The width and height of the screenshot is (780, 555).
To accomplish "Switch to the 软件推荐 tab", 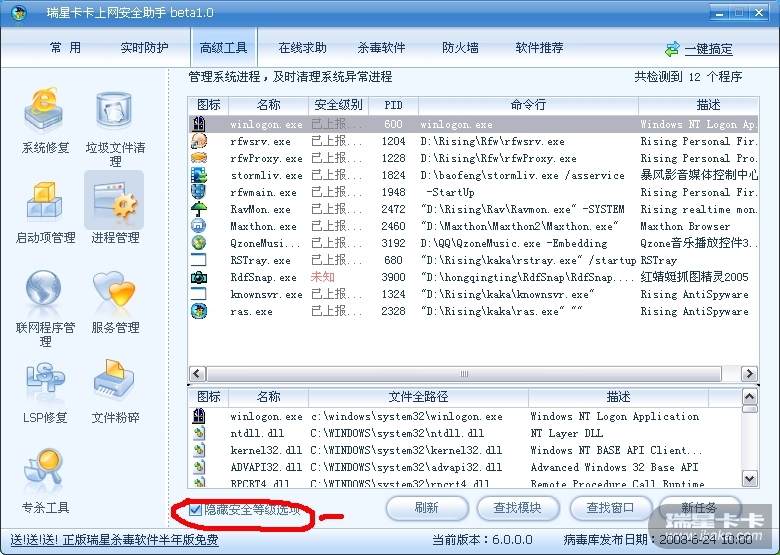I will pyautogui.click(x=539, y=48).
